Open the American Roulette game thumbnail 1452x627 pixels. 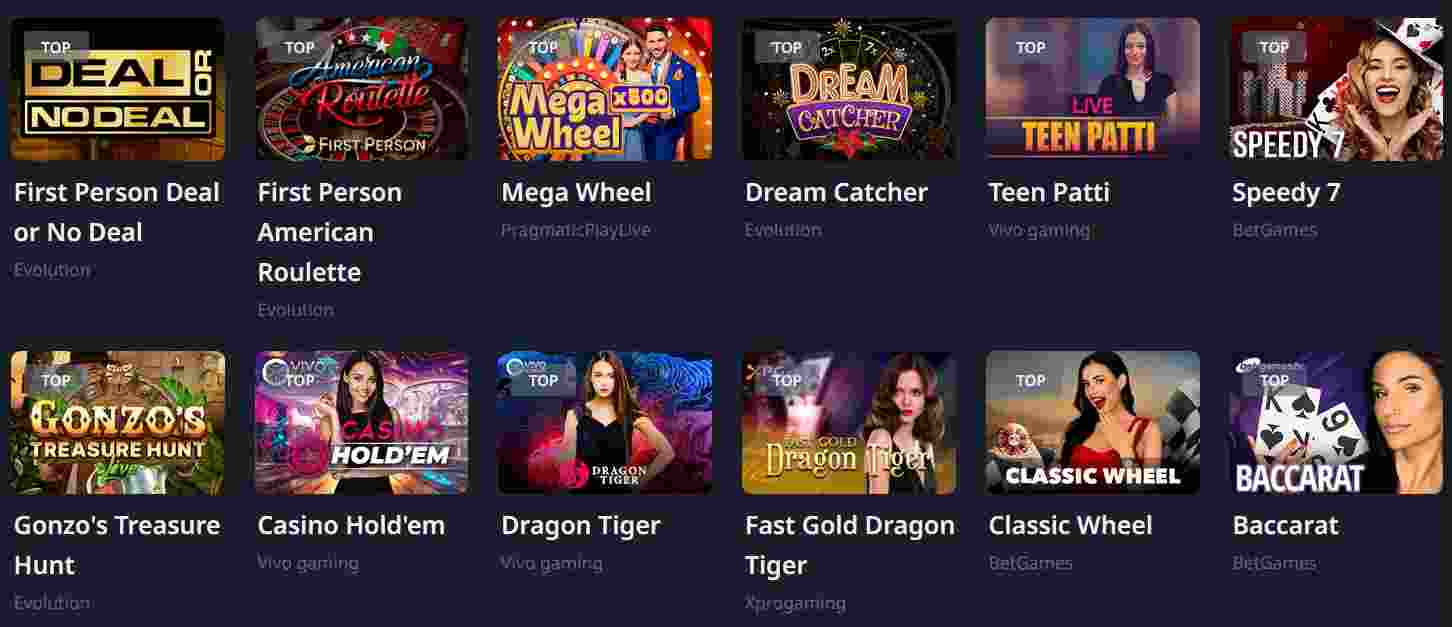click(361, 89)
